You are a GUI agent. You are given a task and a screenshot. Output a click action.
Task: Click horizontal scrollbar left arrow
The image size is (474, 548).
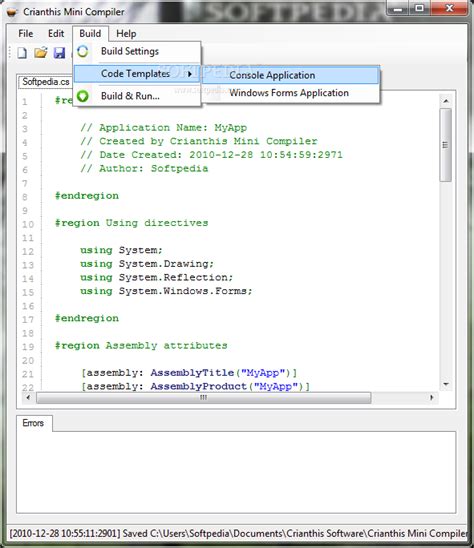tap(28, 397)
